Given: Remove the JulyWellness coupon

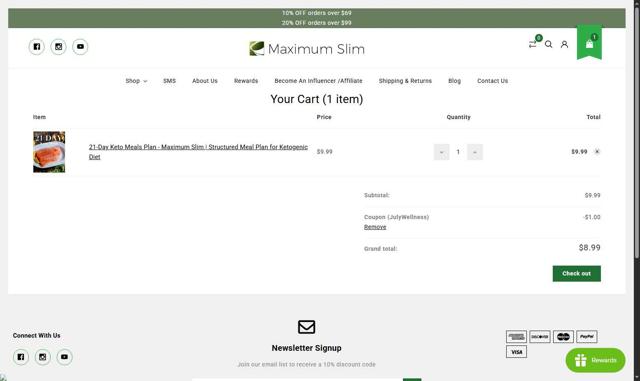Looking at the screenshot, I should [x=375, y=227].
